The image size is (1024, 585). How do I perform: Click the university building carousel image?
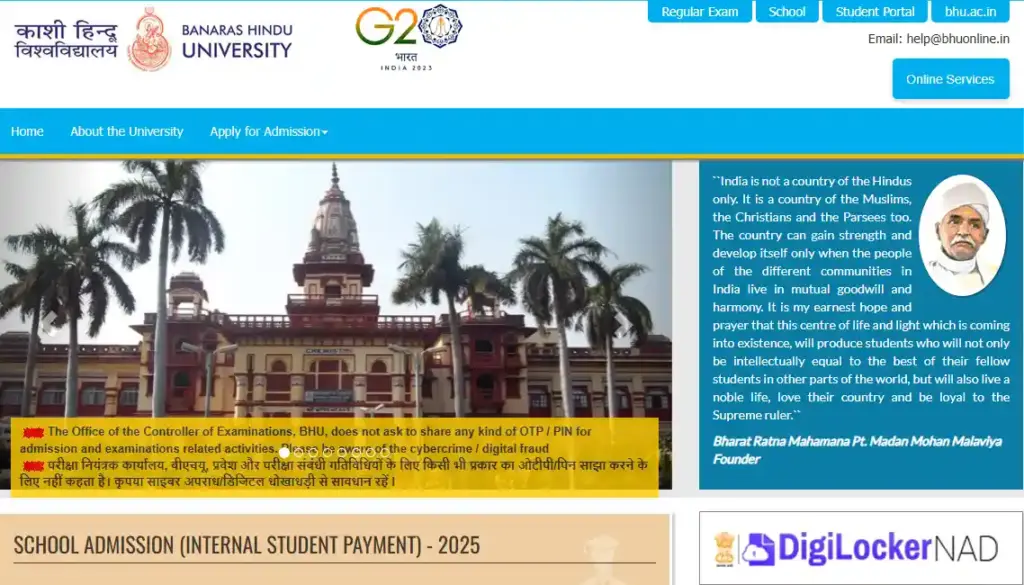(x=335, y=300)
